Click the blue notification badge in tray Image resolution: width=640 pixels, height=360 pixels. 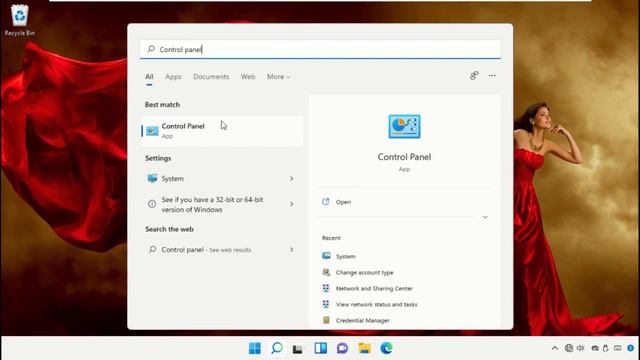[x=631, y=348]
